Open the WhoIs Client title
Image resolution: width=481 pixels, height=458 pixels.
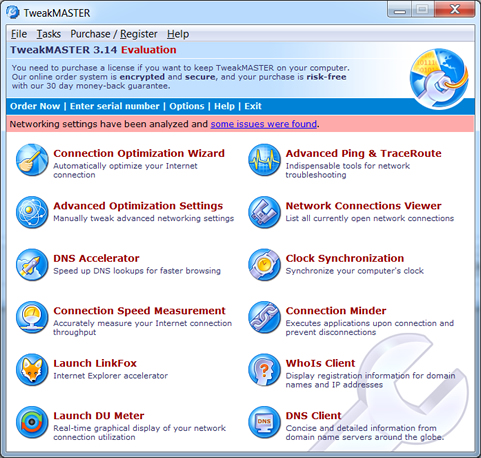pyautogui.click(x=320, y=363)
